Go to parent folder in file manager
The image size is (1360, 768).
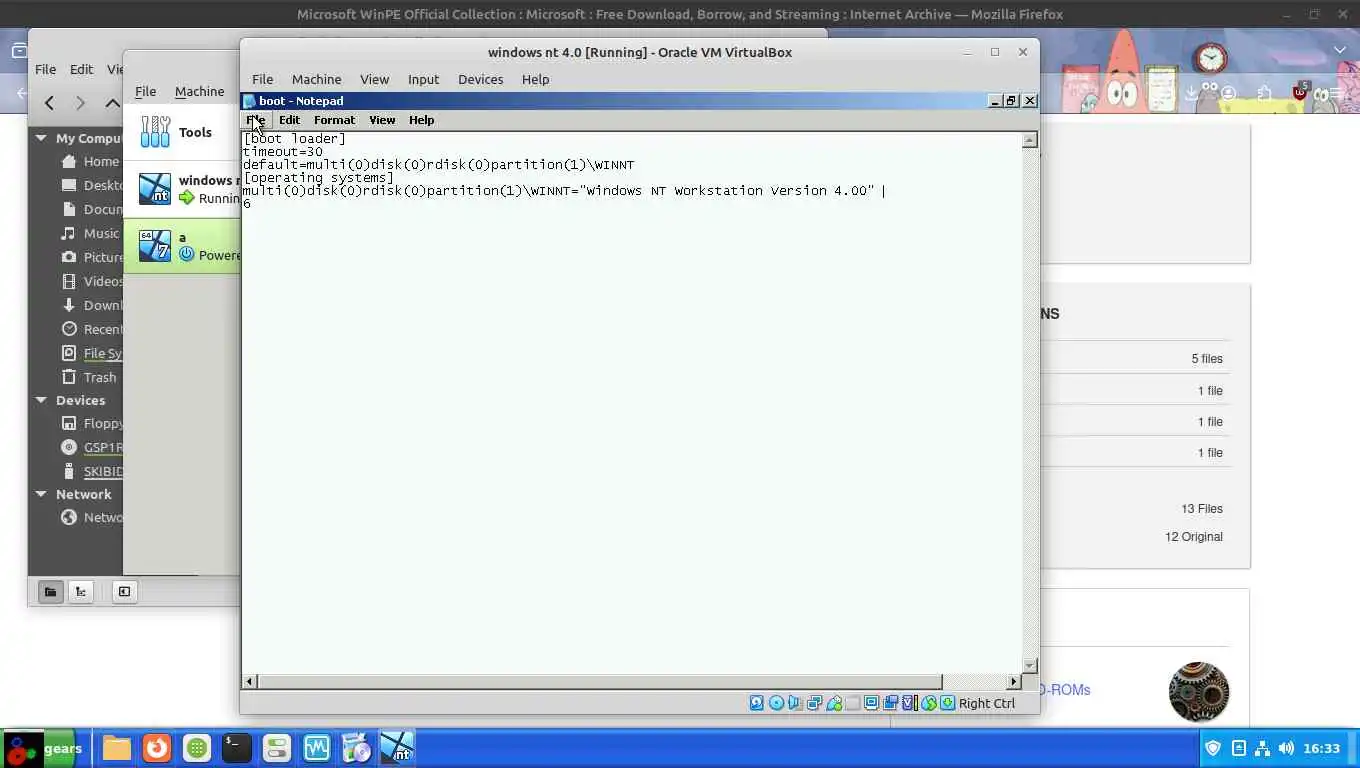pyautogui.click(x=113, y=102)
